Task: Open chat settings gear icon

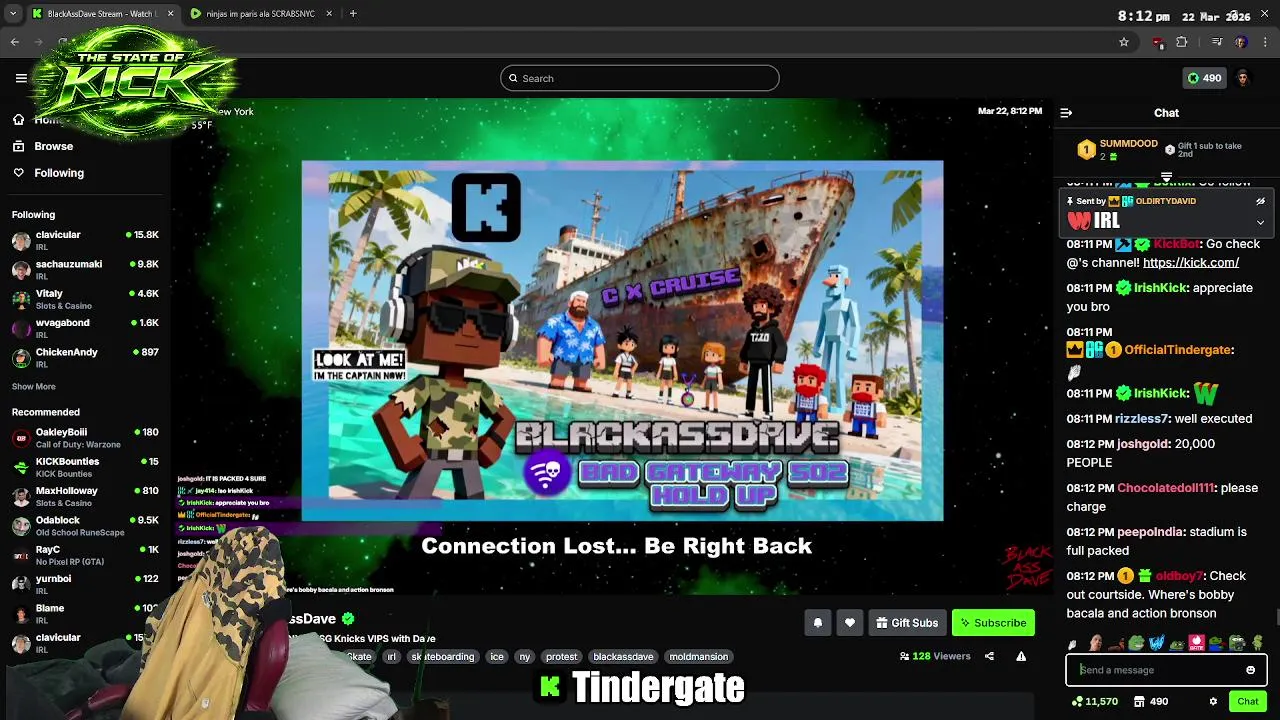Action: (x=1213, y=702)
